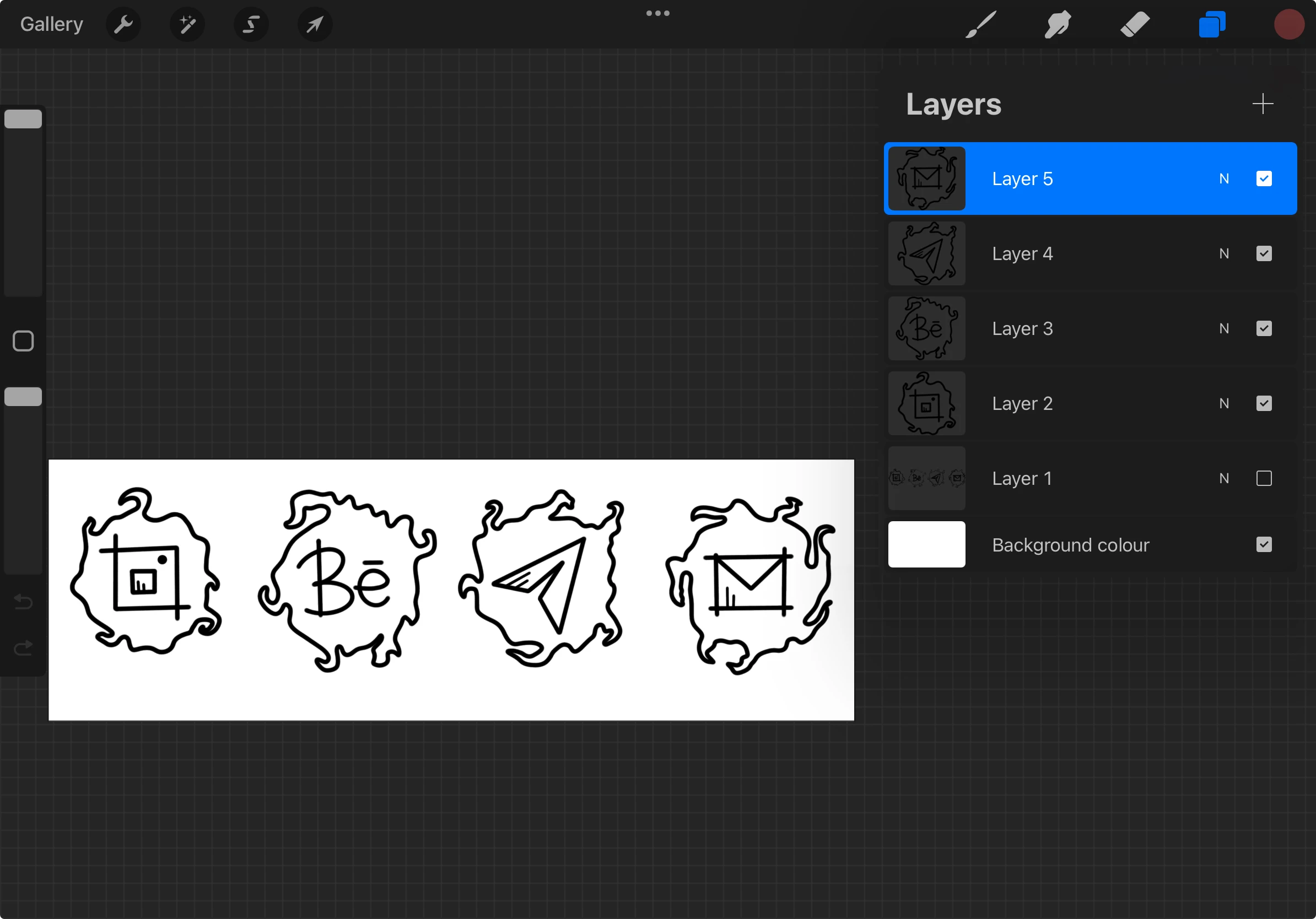The image size is (1316, 919).
Task: Tap the paper plane drawing on canvas
Action: click(x=541, y=579)
